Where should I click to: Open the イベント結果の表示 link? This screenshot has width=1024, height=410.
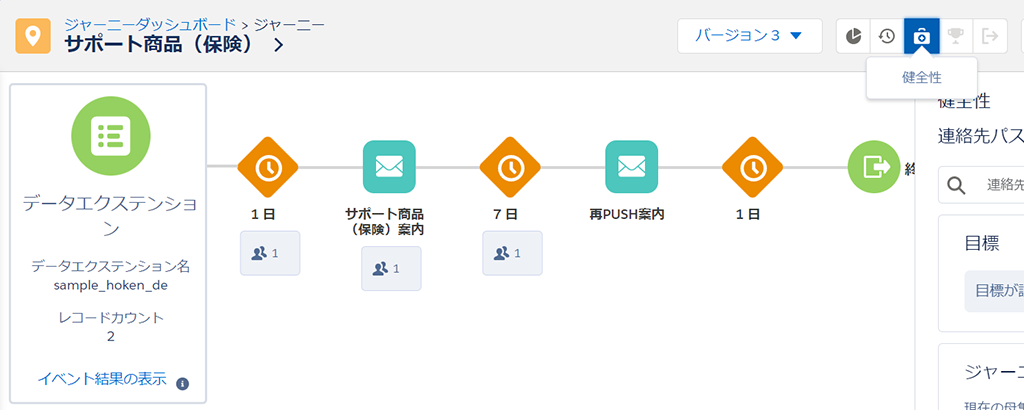[102, 379]
